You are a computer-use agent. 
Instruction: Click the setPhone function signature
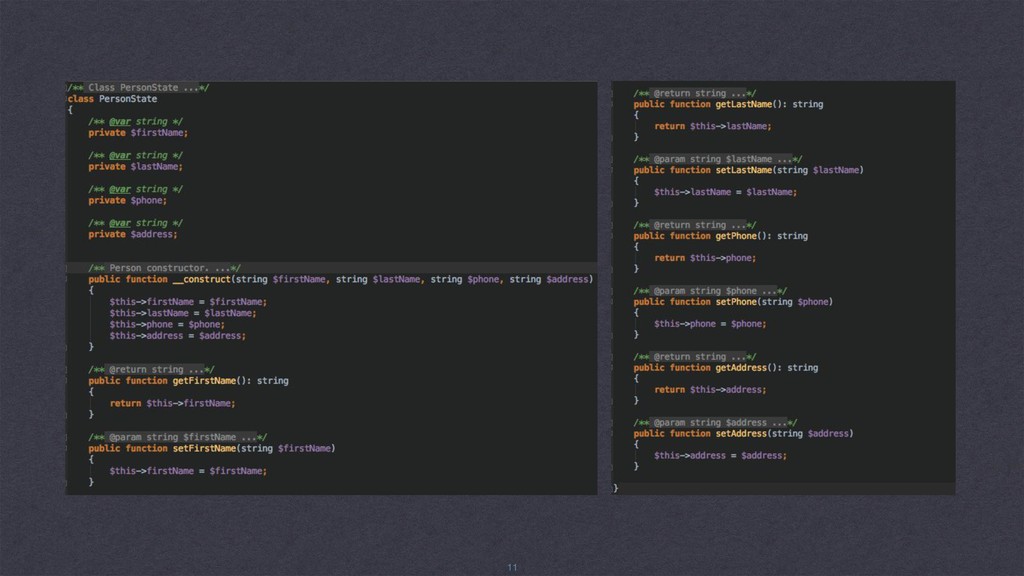click(x=733, y=302)
